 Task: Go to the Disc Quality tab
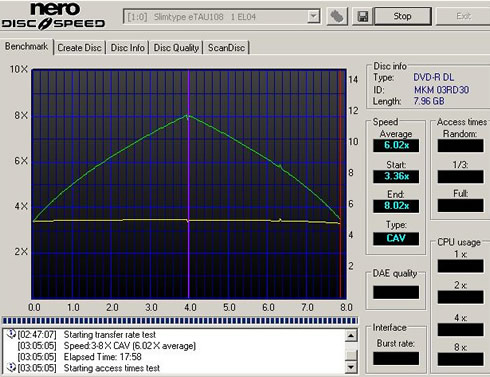click(x=176, y=48)
